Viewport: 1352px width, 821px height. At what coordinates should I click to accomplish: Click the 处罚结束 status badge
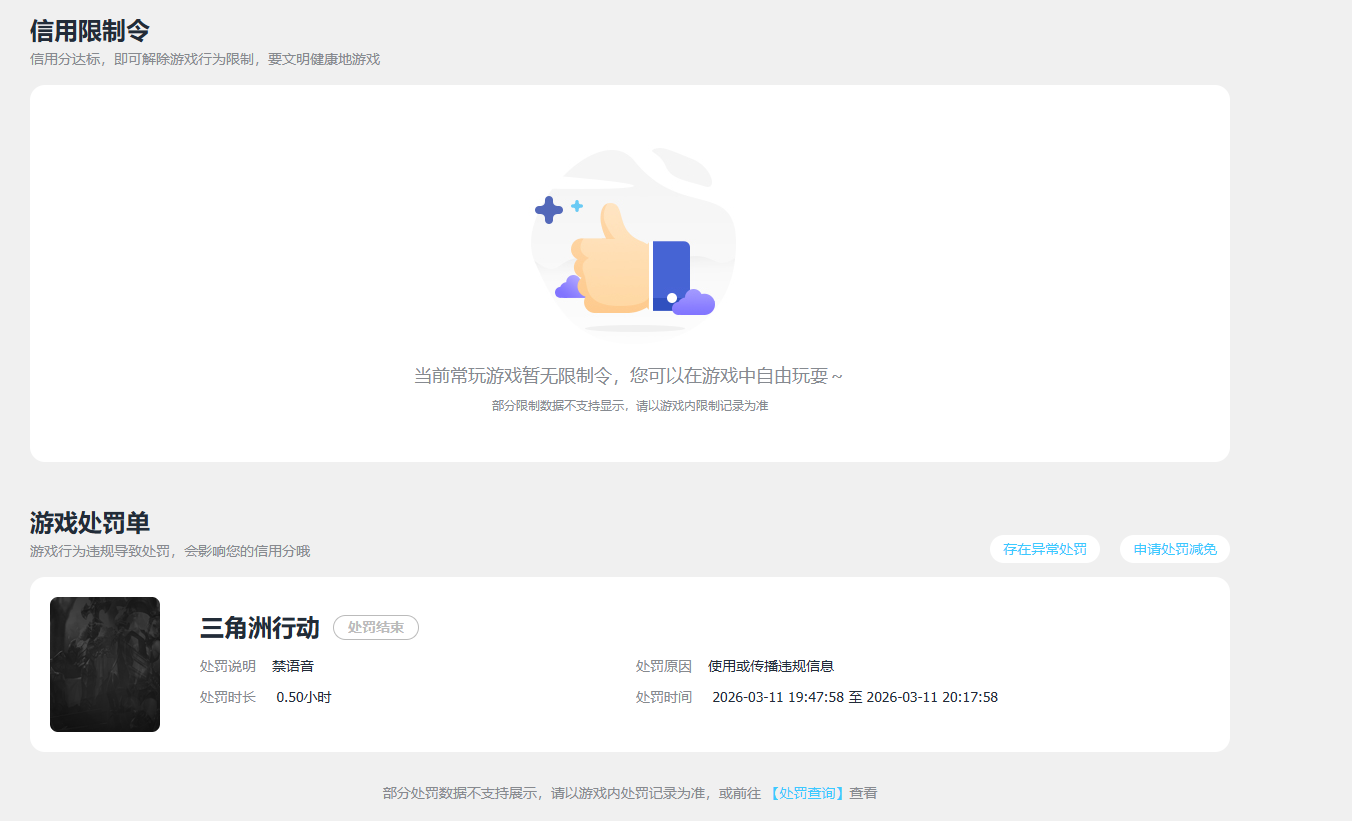(x=376, y=627)
